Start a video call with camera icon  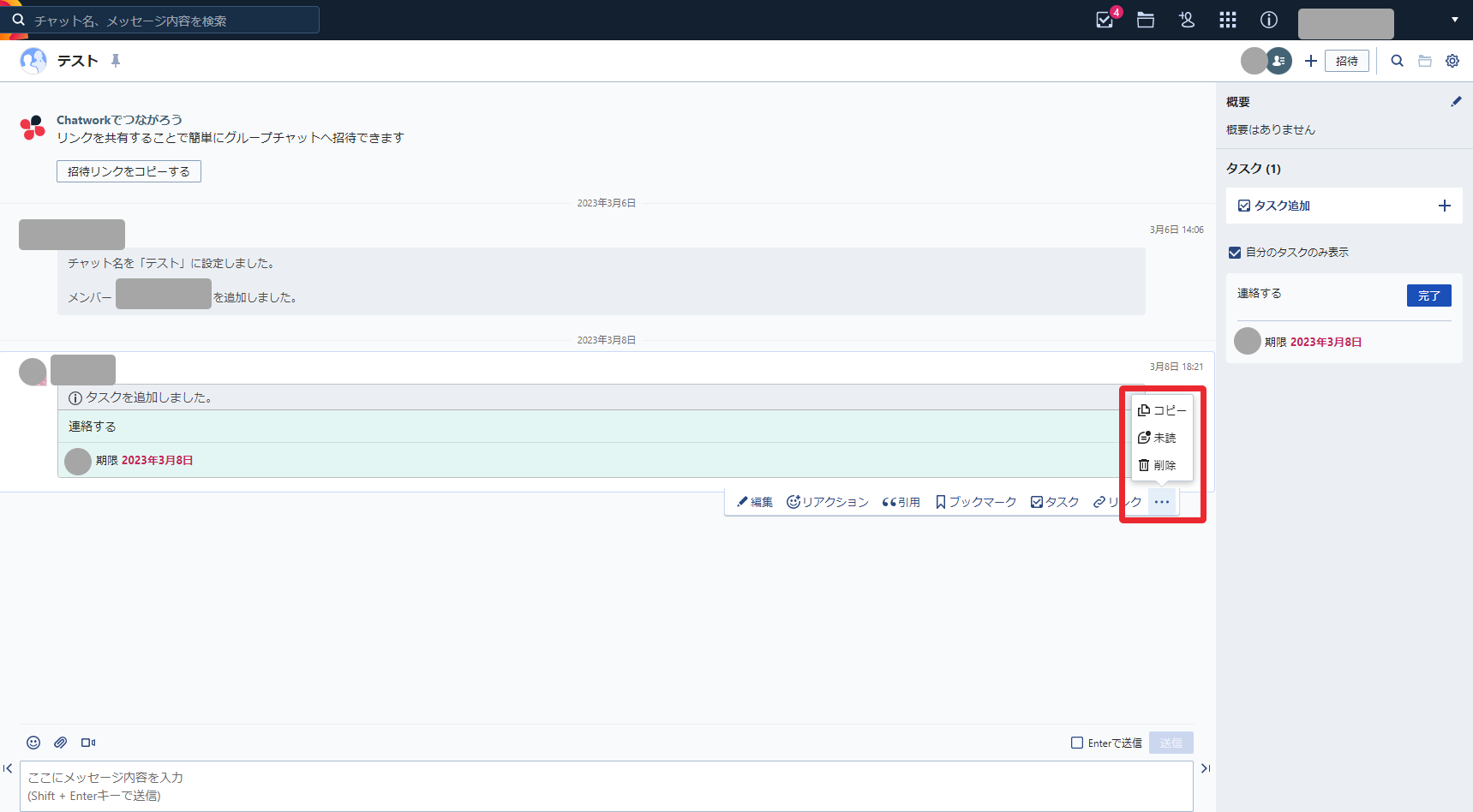point(88,743)
